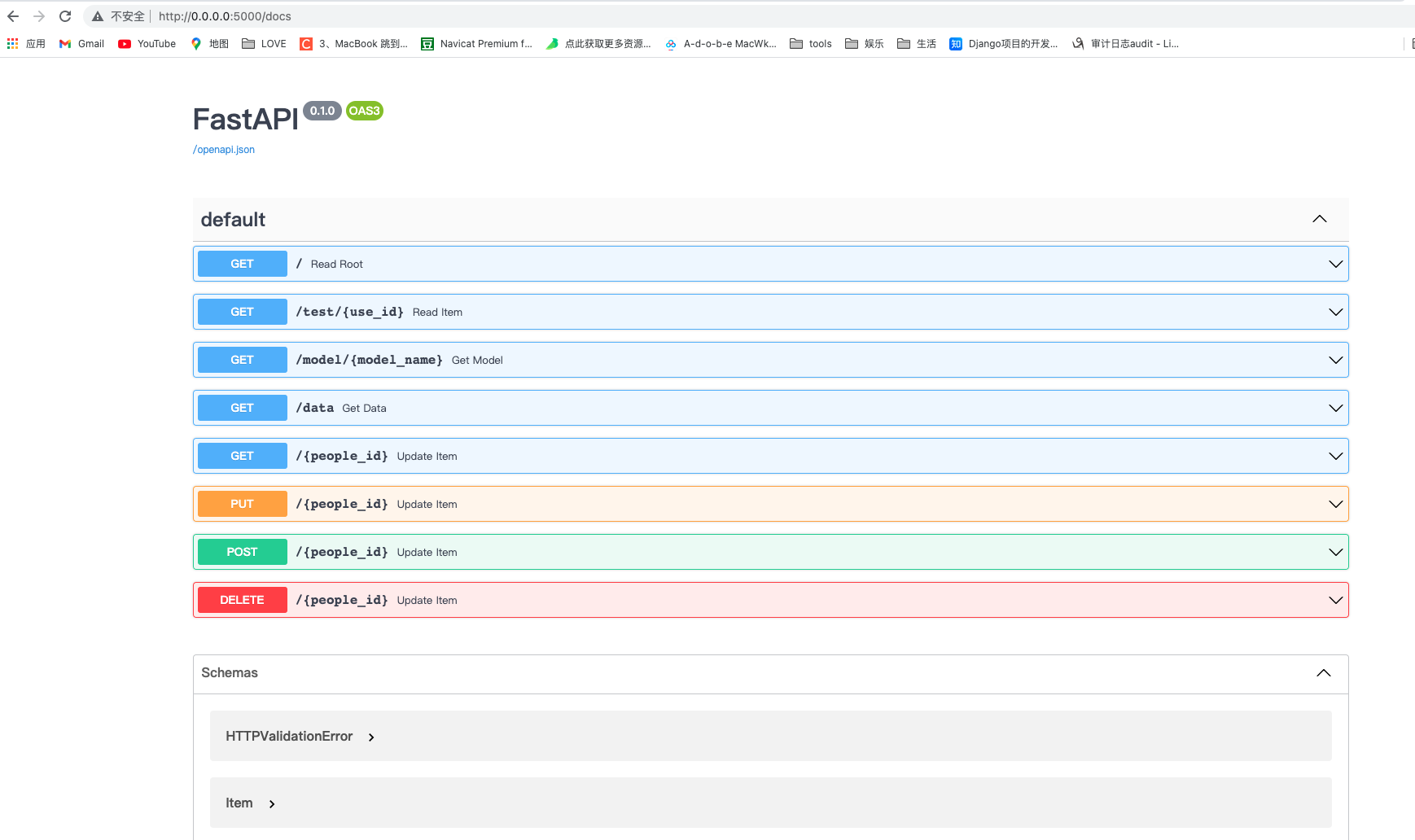Image resolution: width=1415 pixels, height=840 pixels.
Task: Click the PUT /{people_id} method button
Action: [242, 504]
